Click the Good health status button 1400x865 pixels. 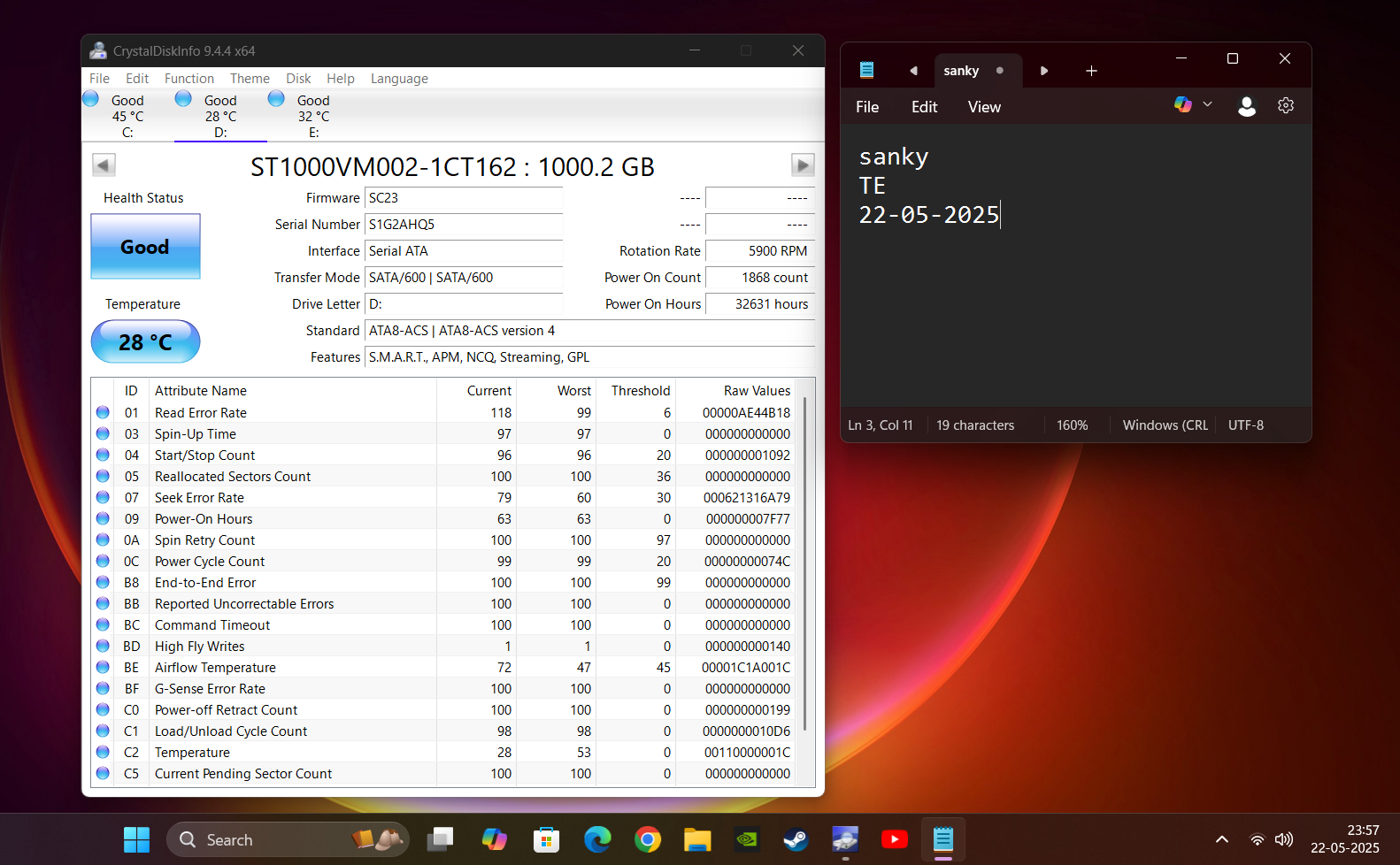[145, 247]
